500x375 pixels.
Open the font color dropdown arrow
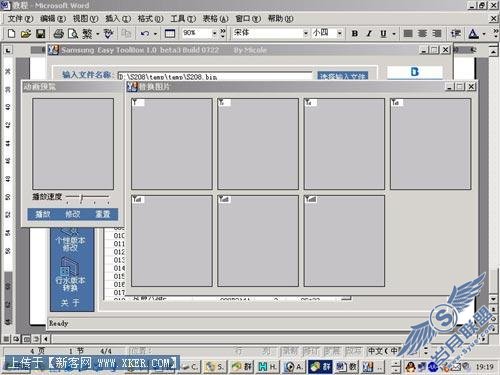484,33
